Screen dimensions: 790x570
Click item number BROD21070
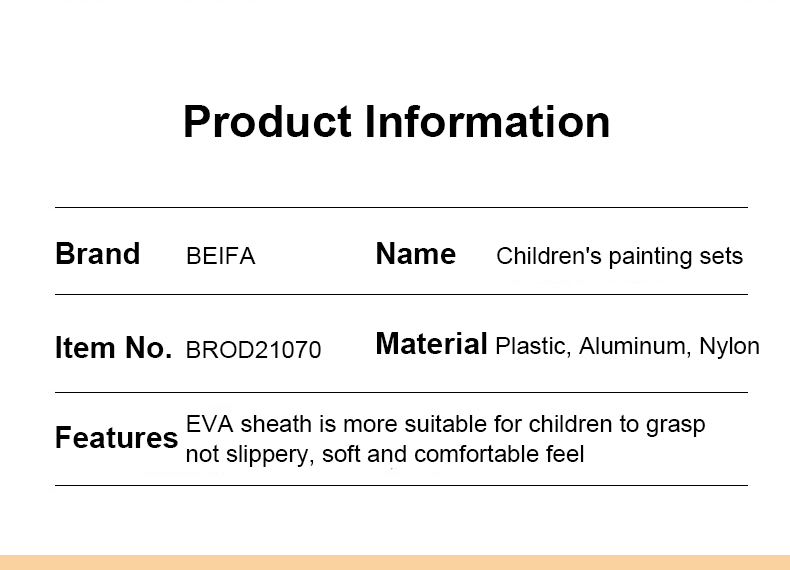[x=253, y=350]
